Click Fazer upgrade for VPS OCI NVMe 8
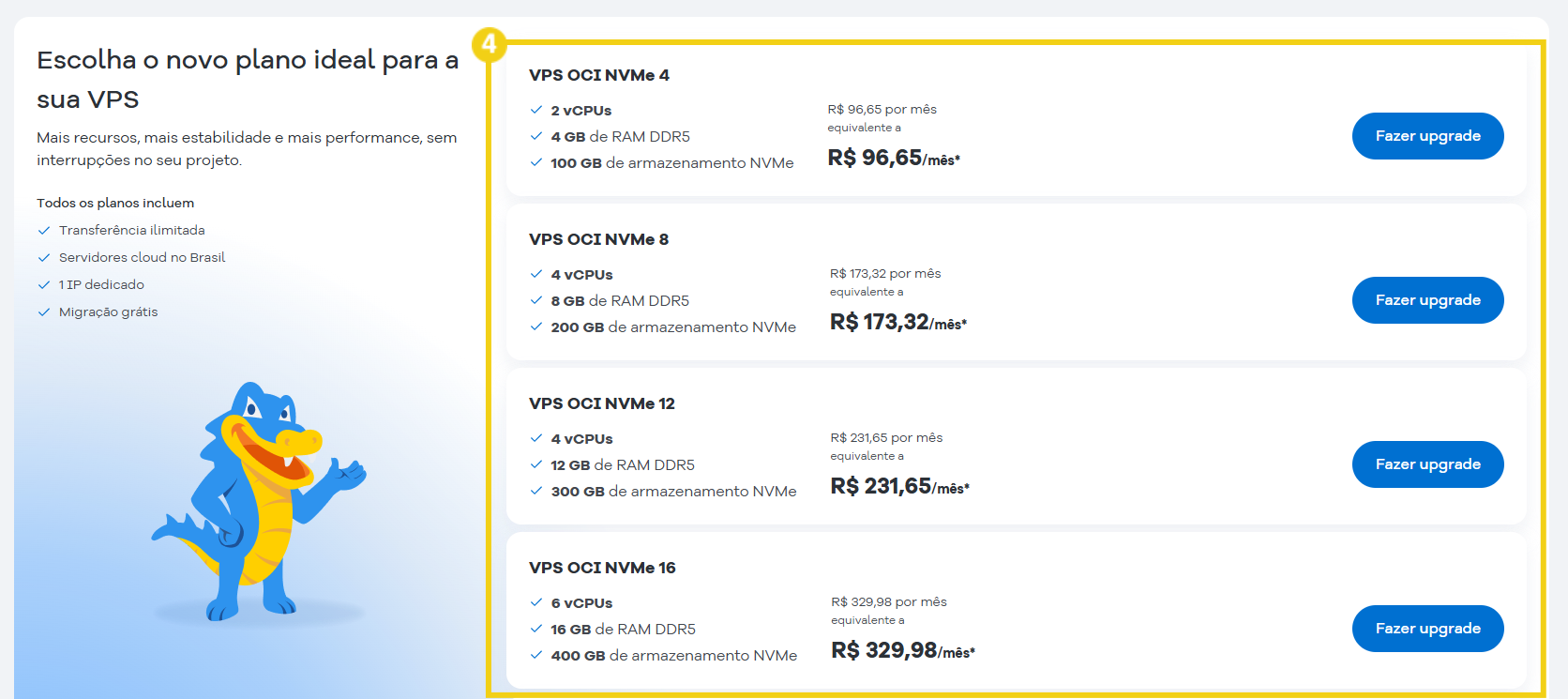Screen dimensions: 1568x699 pos(1427,300)
